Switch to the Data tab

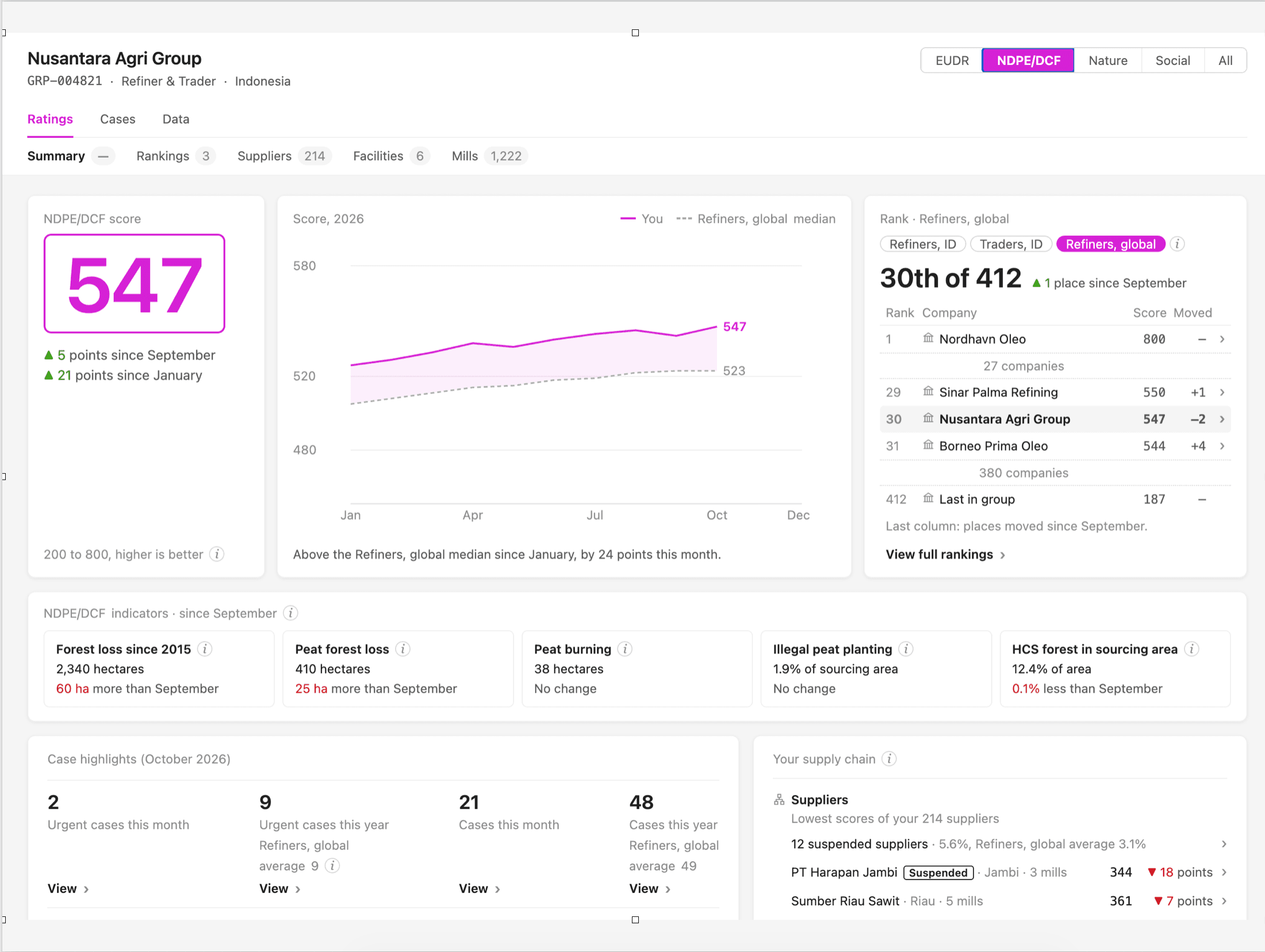point(176,119)
